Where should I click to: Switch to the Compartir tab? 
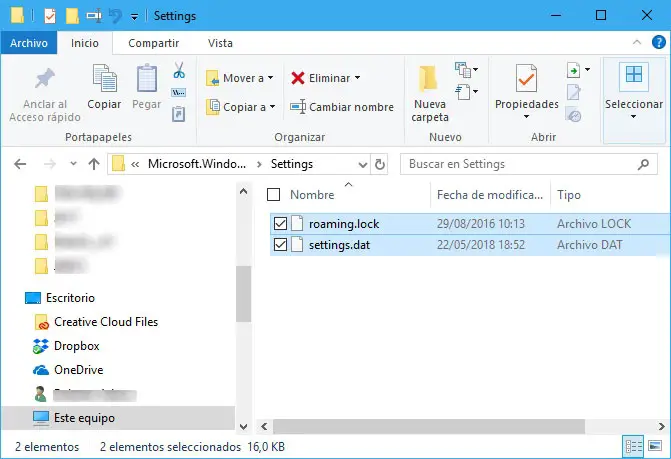tap(154, 43)
